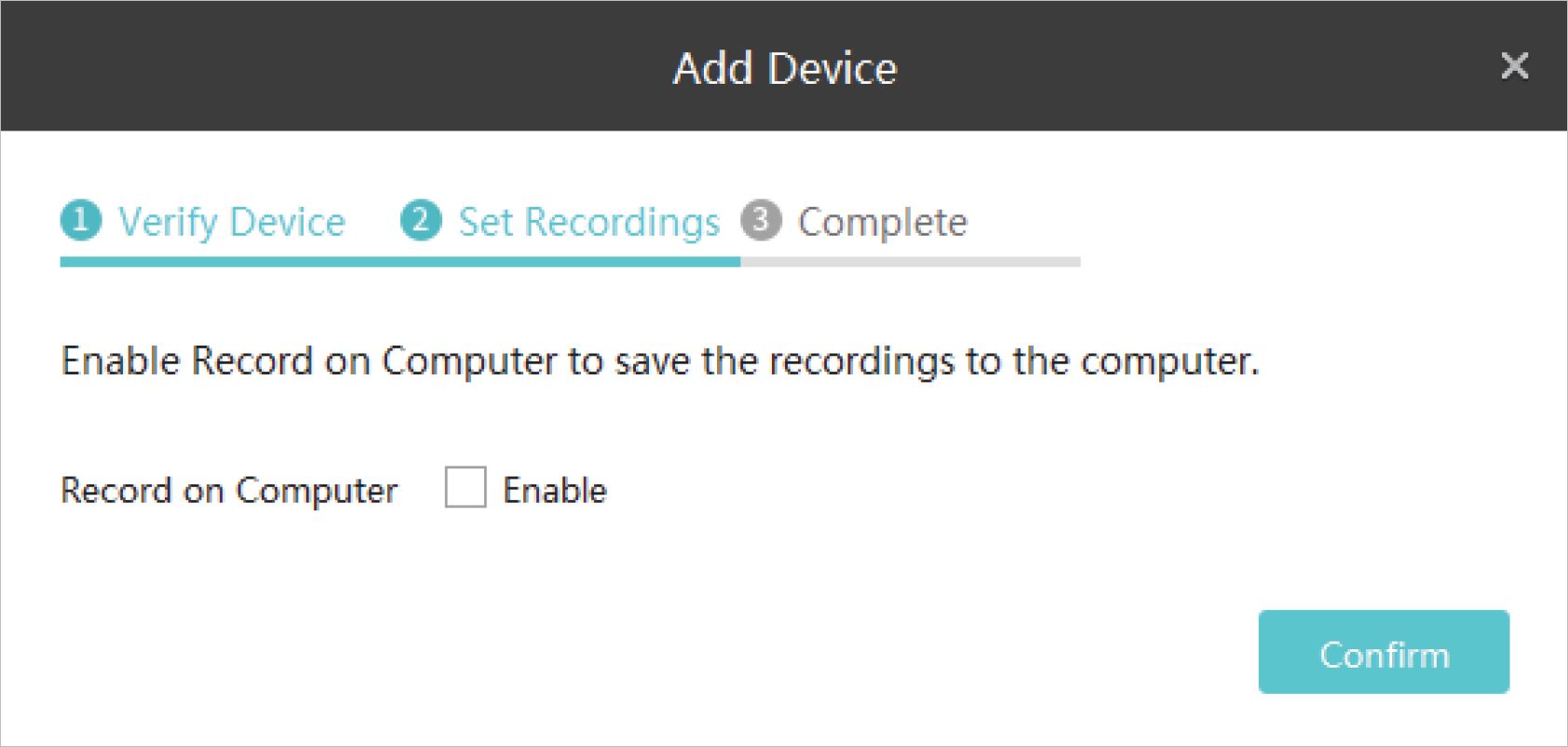This screenshot has height=747, width=1568.
Task: Click the Add Device title text
Action: click(x=784, y=68)
